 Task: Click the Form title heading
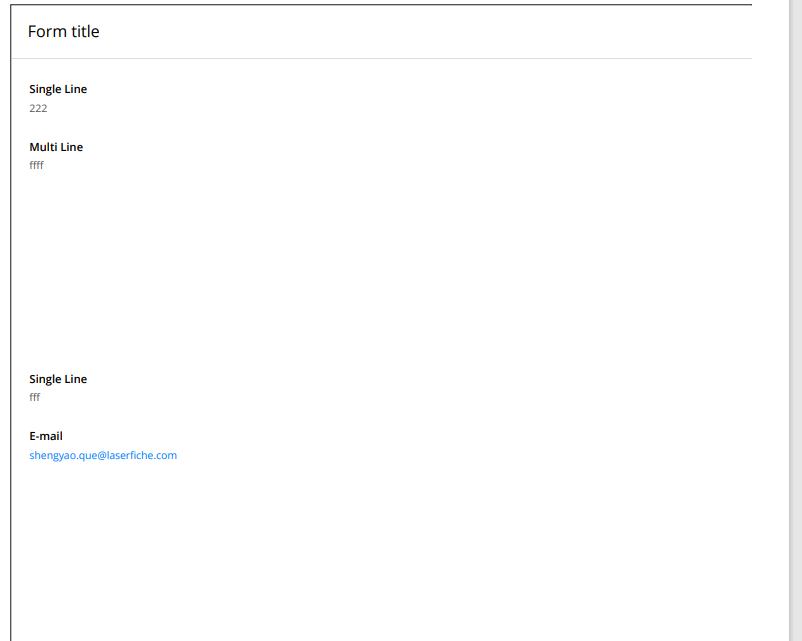(x=63, y=31)
